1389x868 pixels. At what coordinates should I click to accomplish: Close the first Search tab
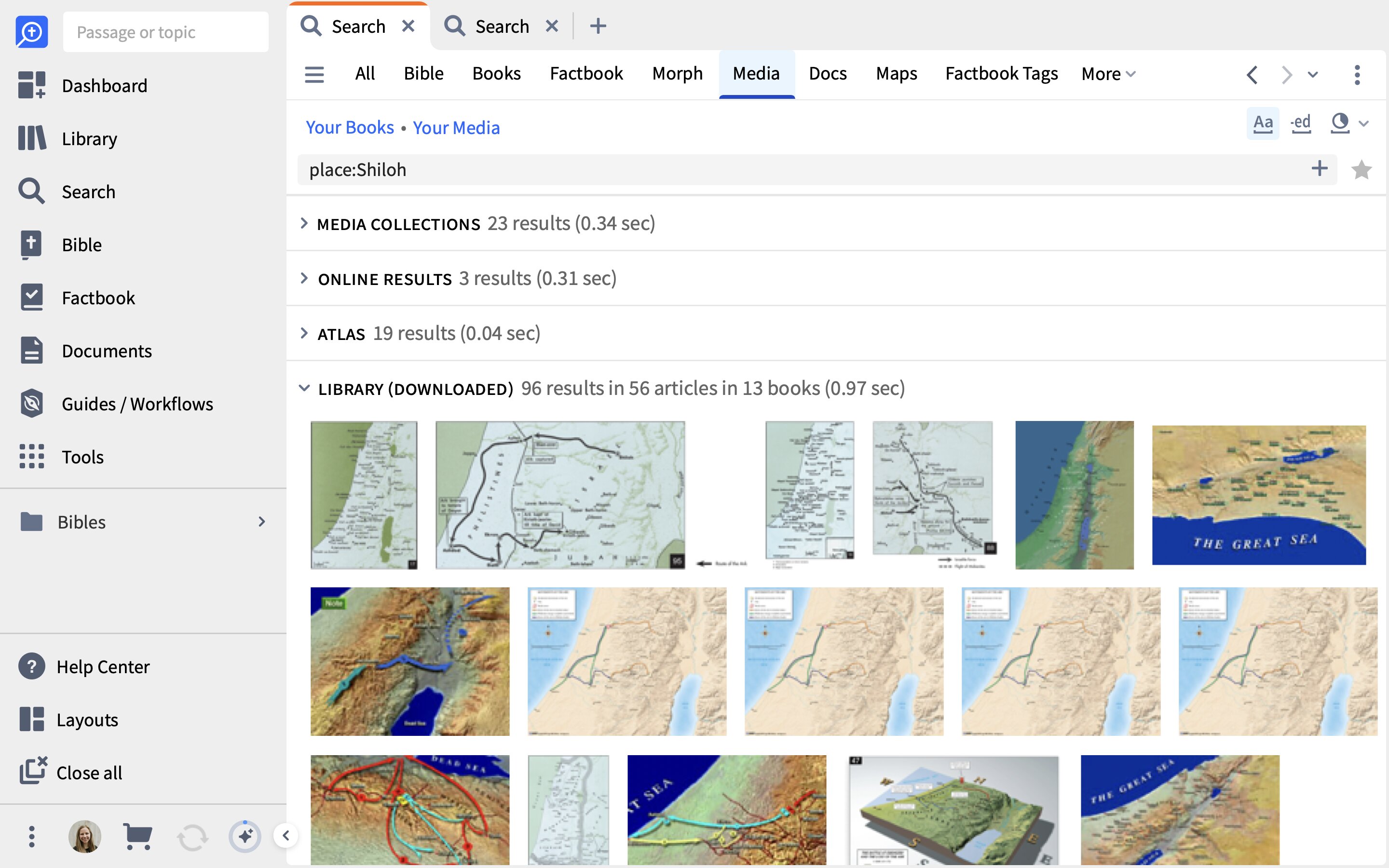pyautogui.click(x=408, y=26)
